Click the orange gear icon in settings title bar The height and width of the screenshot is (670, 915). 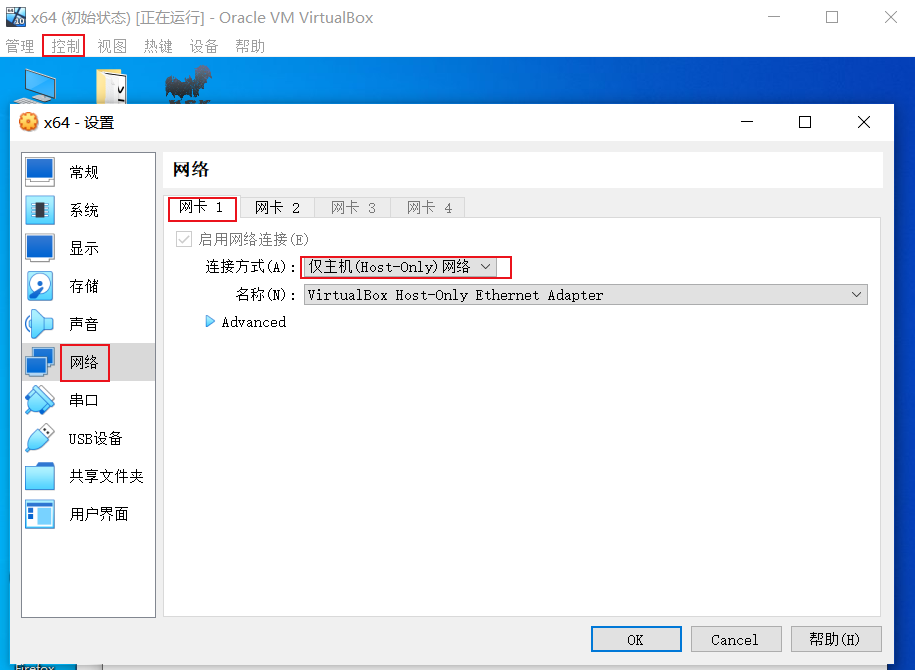(x=29, y=122)
